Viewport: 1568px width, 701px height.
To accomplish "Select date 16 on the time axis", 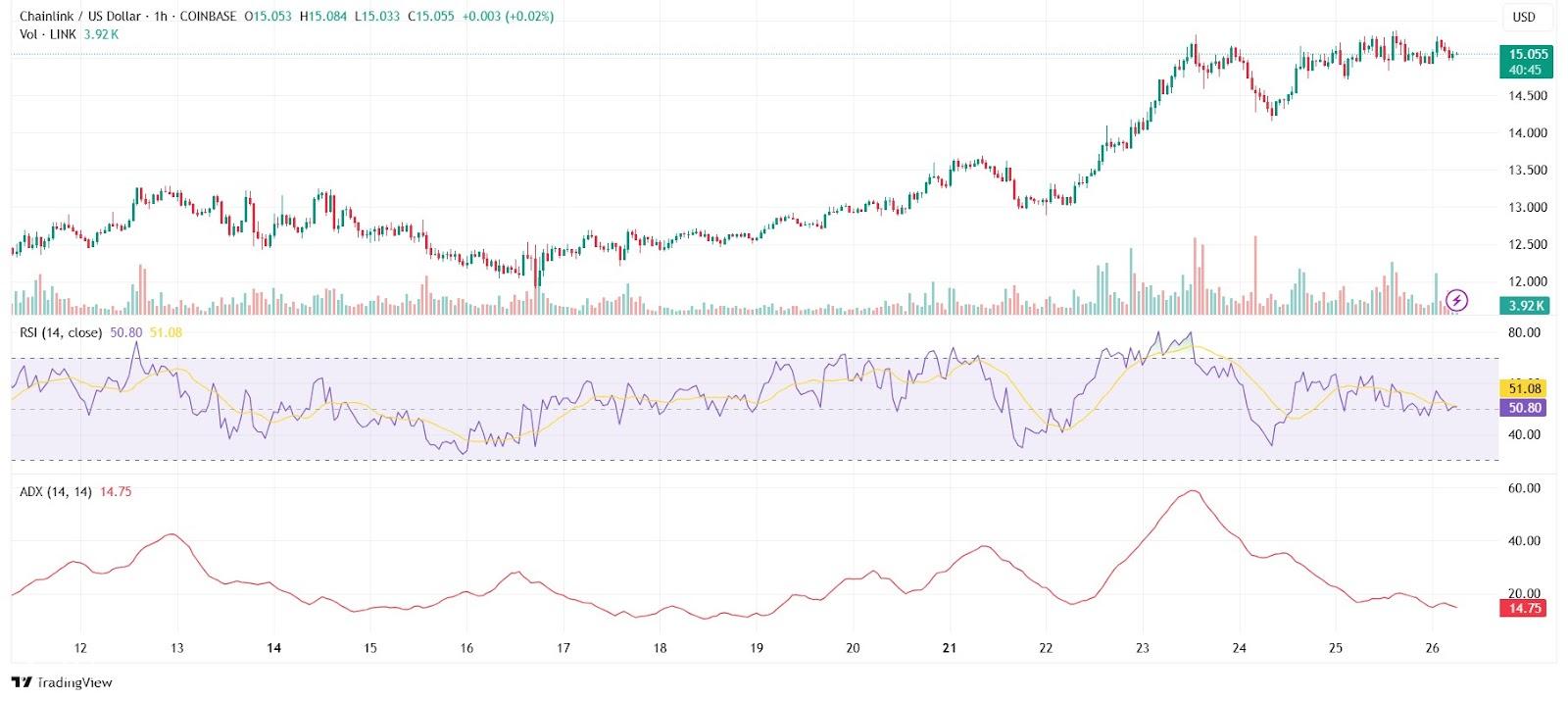I will 466,648.
